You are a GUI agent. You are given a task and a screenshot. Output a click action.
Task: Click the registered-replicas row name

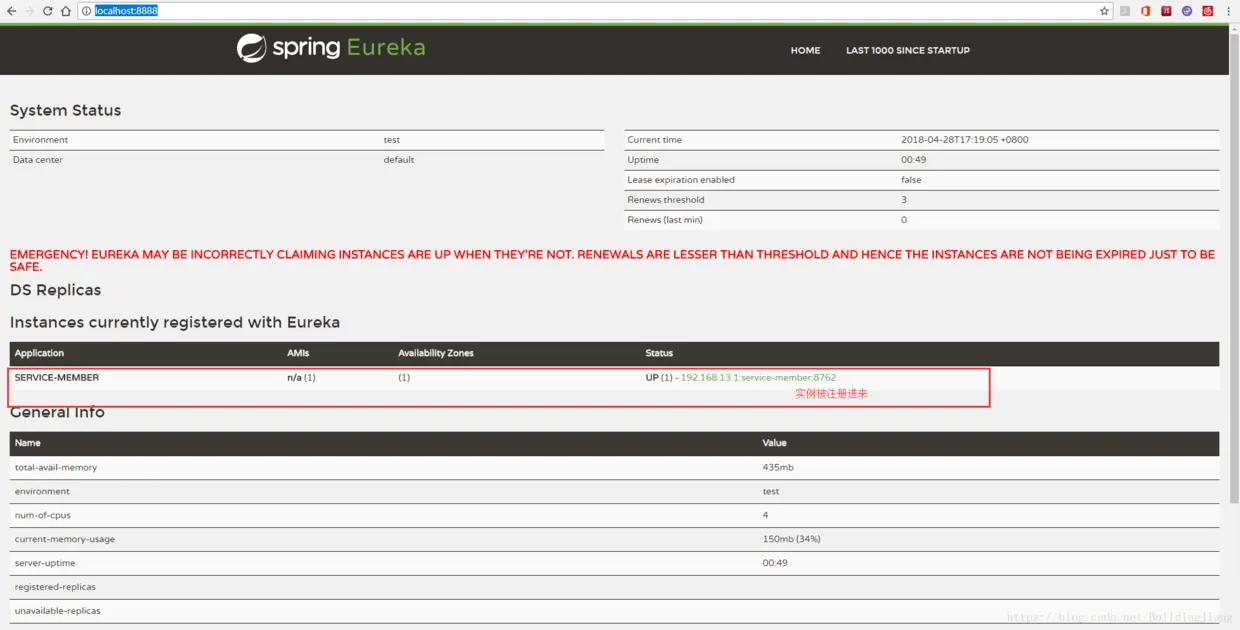[55, 588]
